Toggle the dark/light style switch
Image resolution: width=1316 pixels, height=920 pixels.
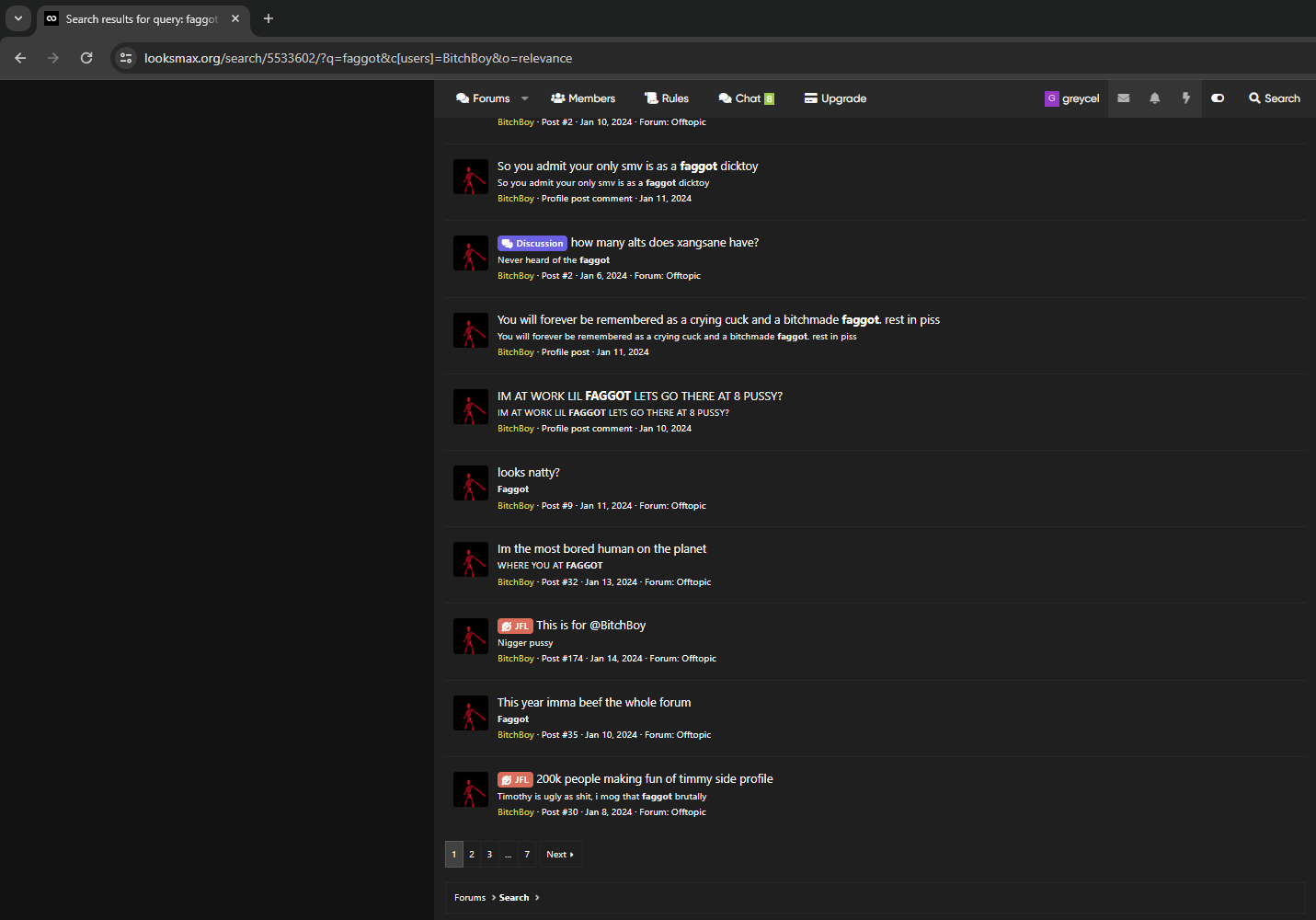click(x=1218, y=98)
